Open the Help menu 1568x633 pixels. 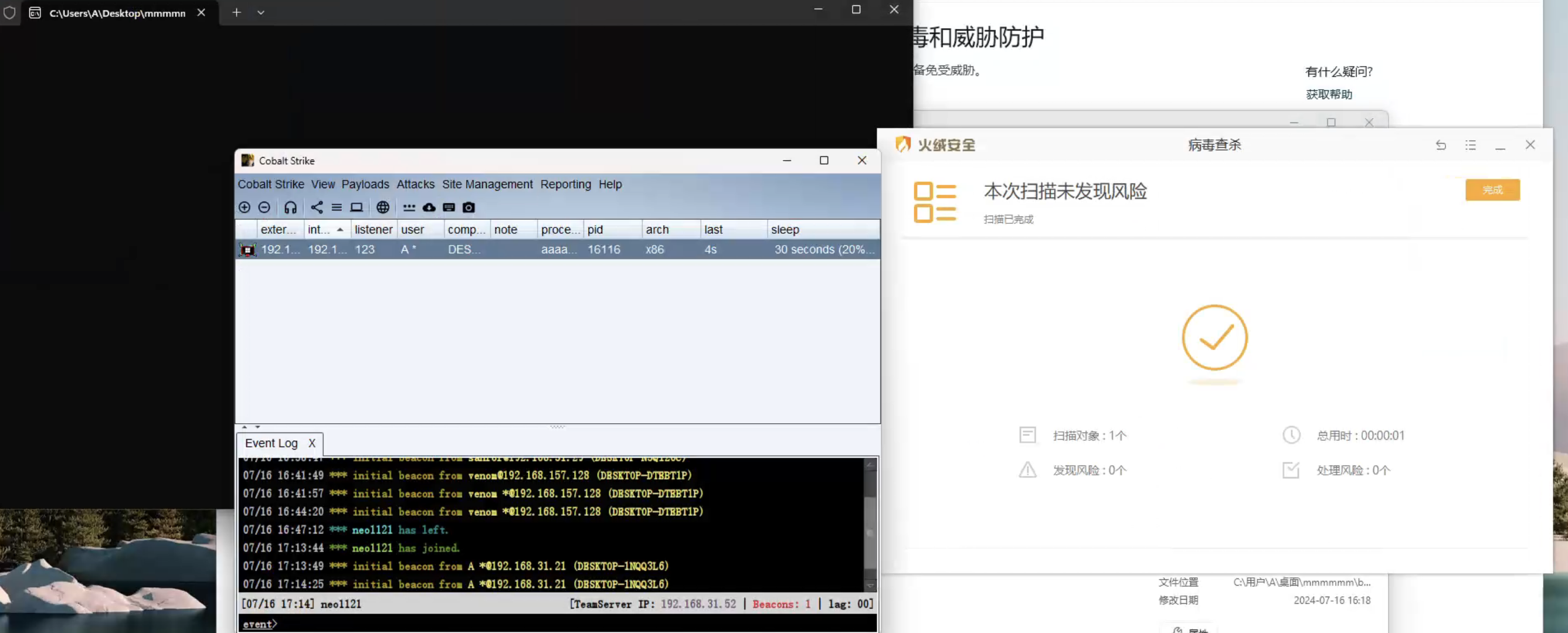610,185
